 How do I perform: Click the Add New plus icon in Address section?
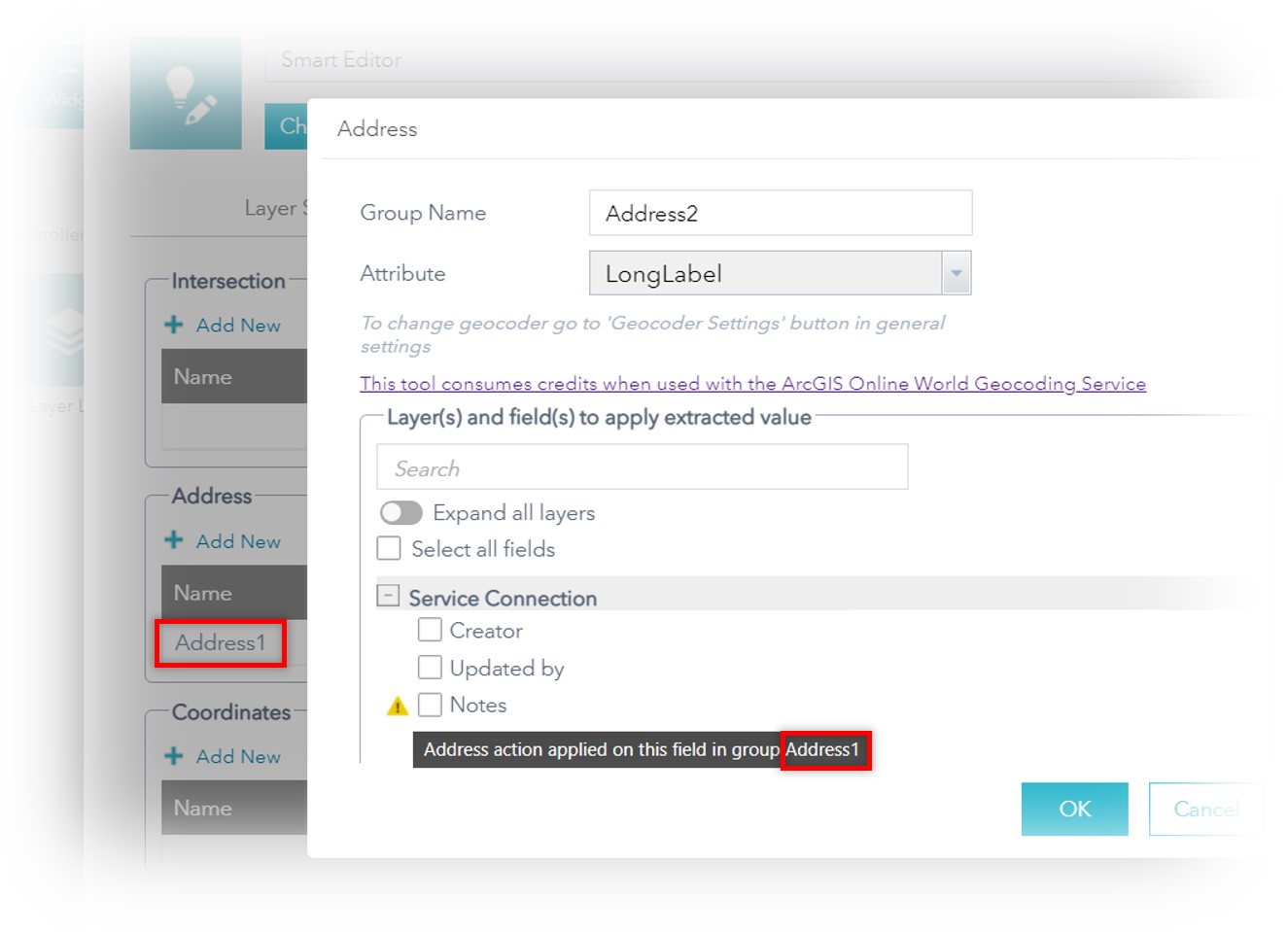coord(174,540)
